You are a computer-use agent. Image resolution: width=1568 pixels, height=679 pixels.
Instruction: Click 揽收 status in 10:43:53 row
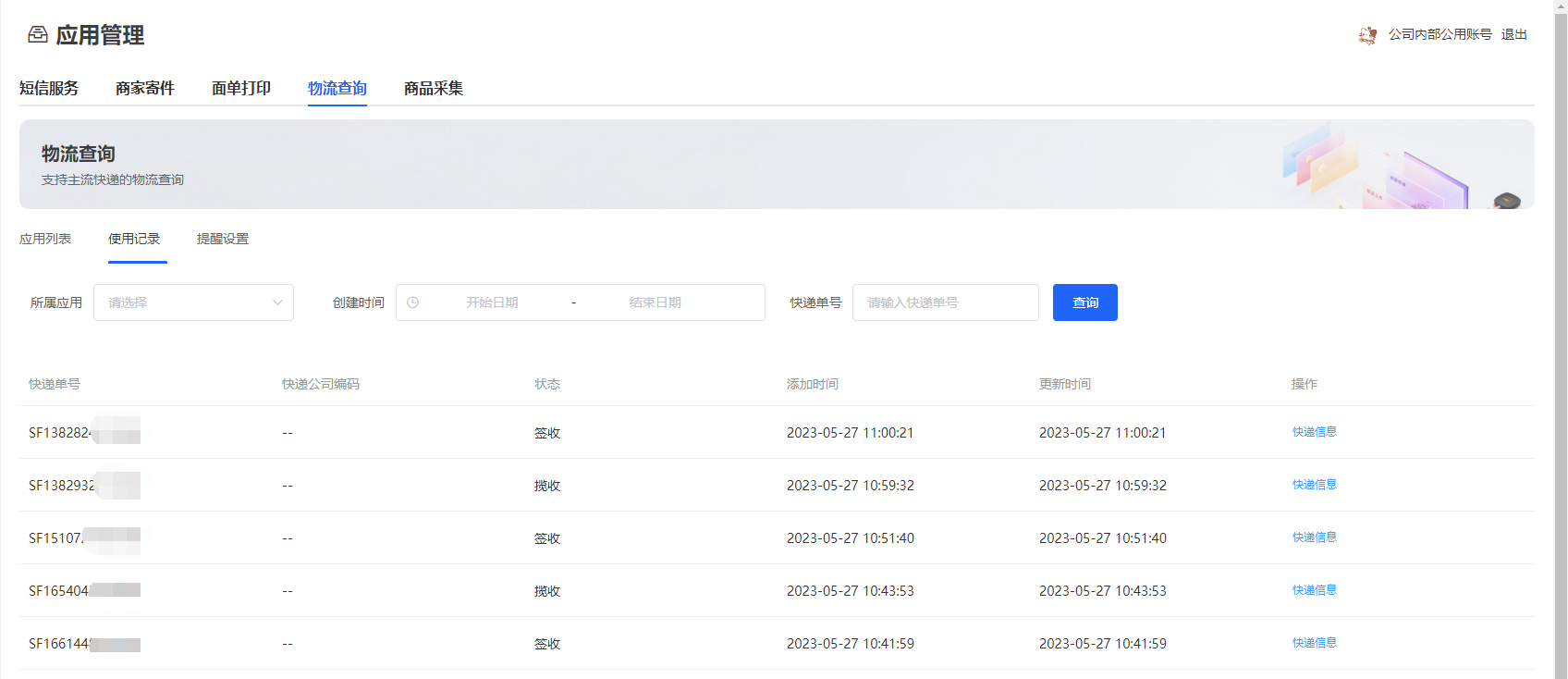click(547, 591)
